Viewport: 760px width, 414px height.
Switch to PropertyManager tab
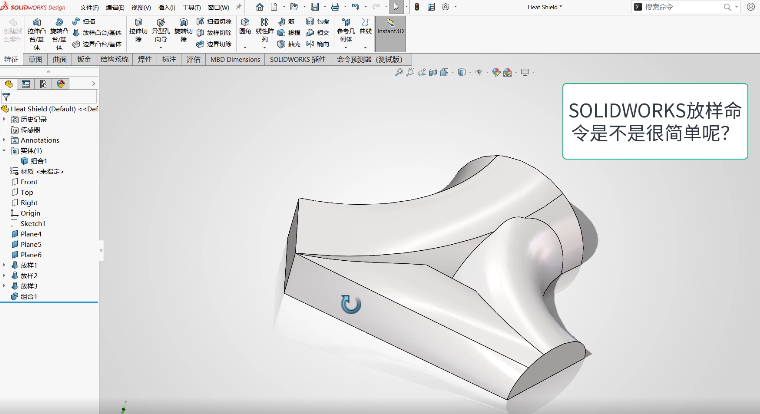click(26, 84)
